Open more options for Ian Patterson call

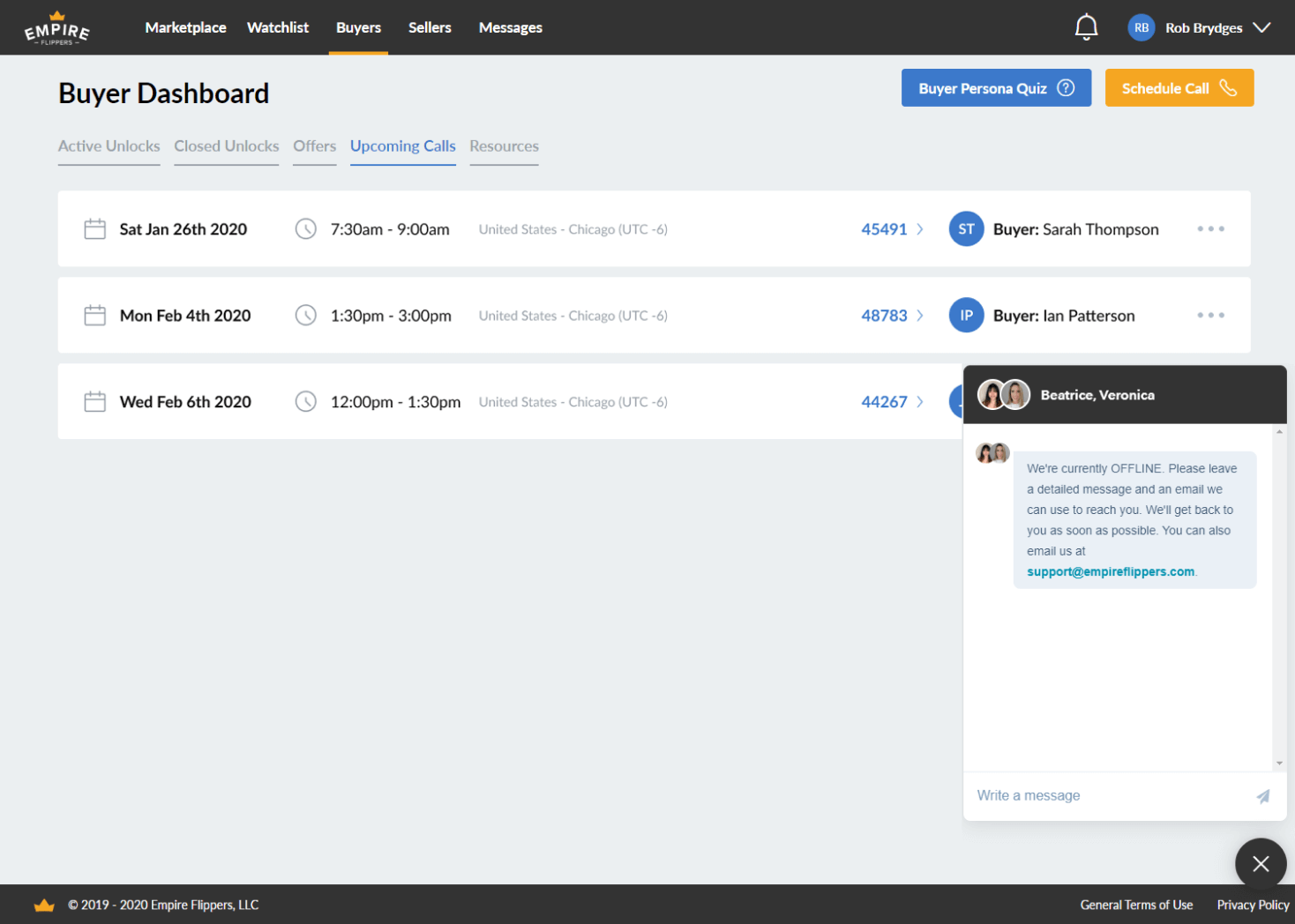[1210, 316]
